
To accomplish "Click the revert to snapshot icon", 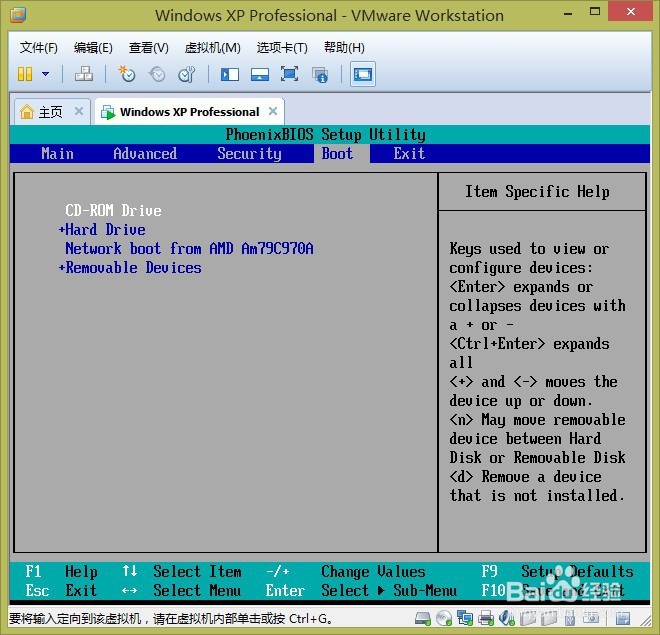I will pyautogui.click(x=157, y=74).
